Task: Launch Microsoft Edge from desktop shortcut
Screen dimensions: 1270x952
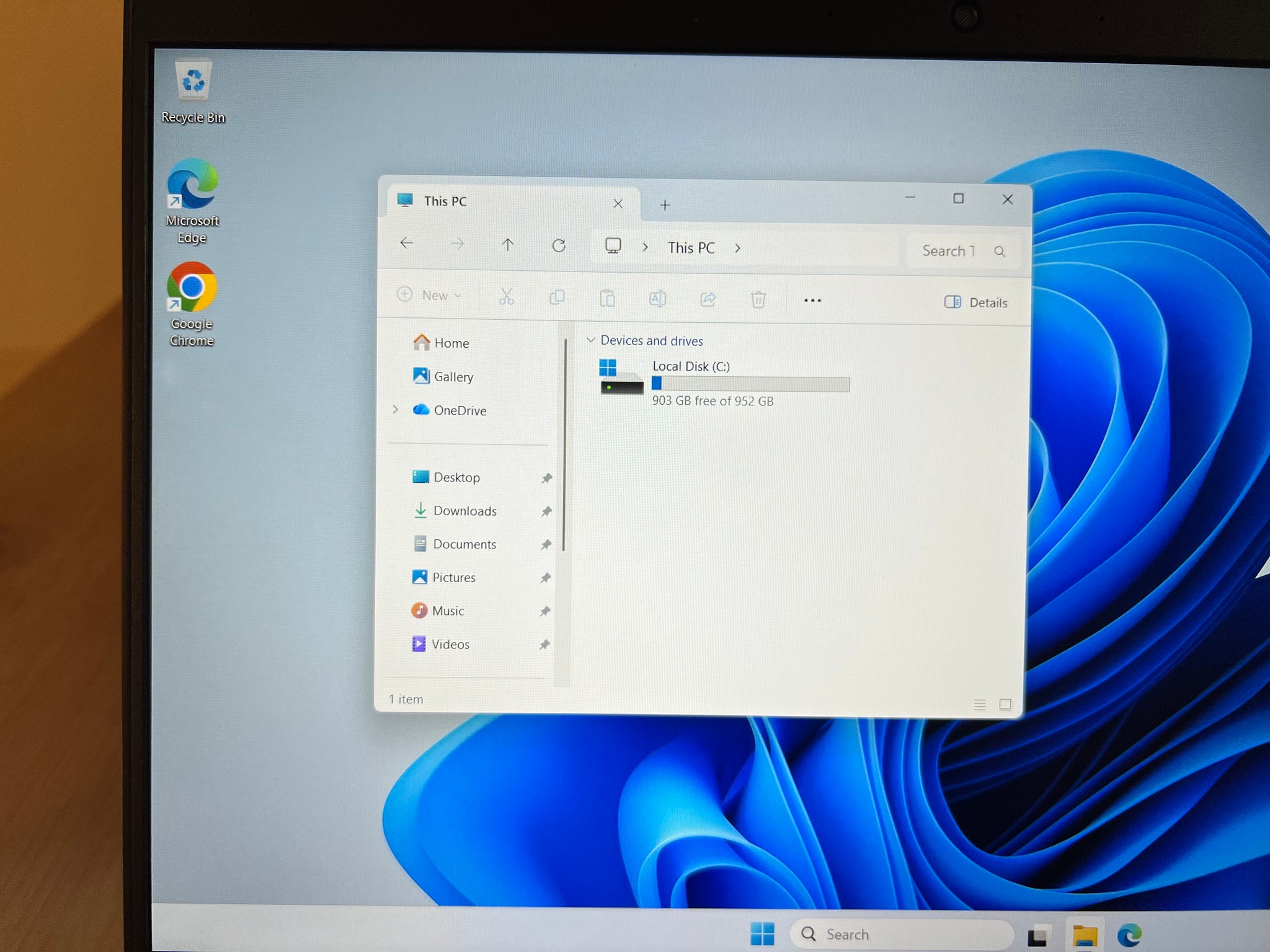Action: coord(192,201)
